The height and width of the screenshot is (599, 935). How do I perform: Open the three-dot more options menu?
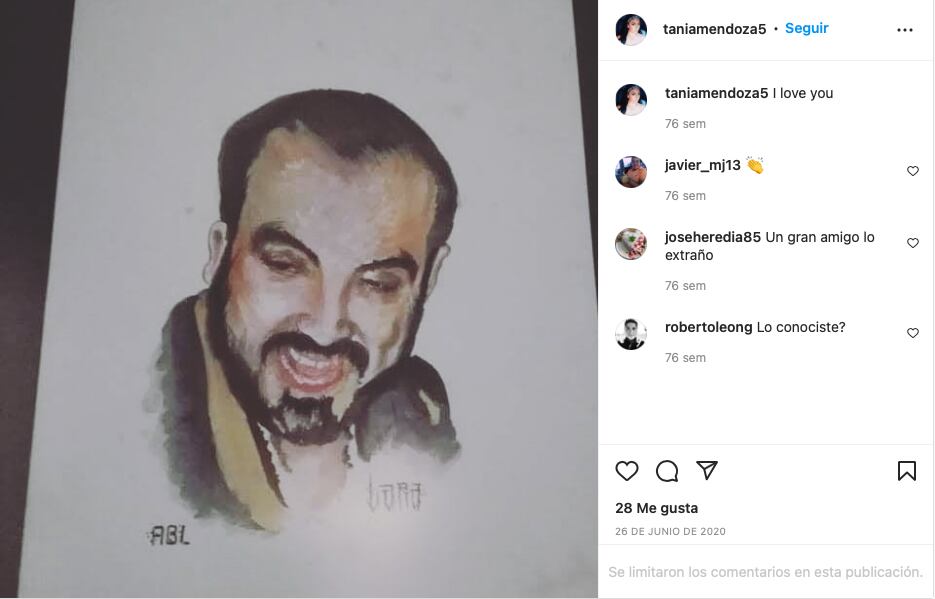[905, 30]
